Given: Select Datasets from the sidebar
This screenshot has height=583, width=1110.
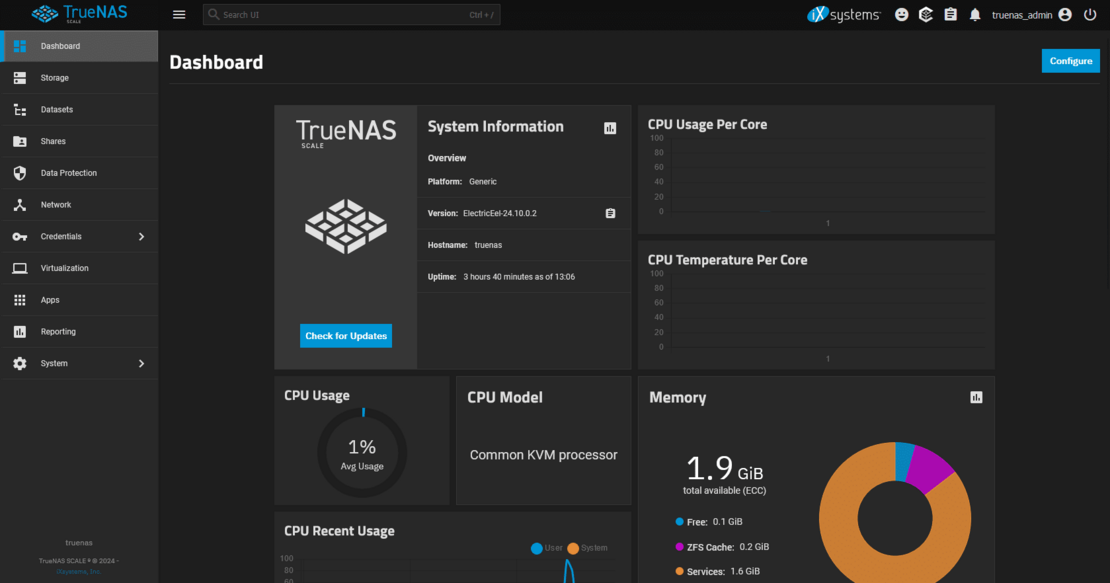Looking at the screenshot, I should pos(55,109).
